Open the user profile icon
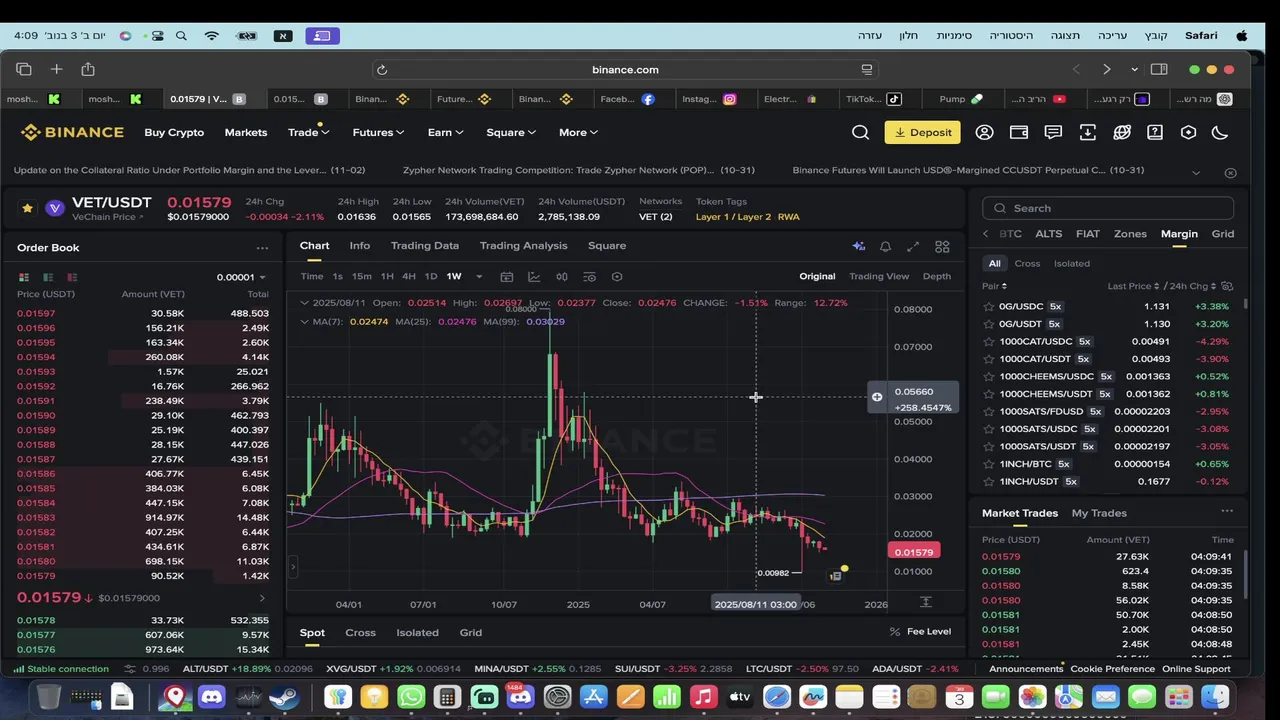This screenshot has height=720, width=1280. tap(984, 132)
